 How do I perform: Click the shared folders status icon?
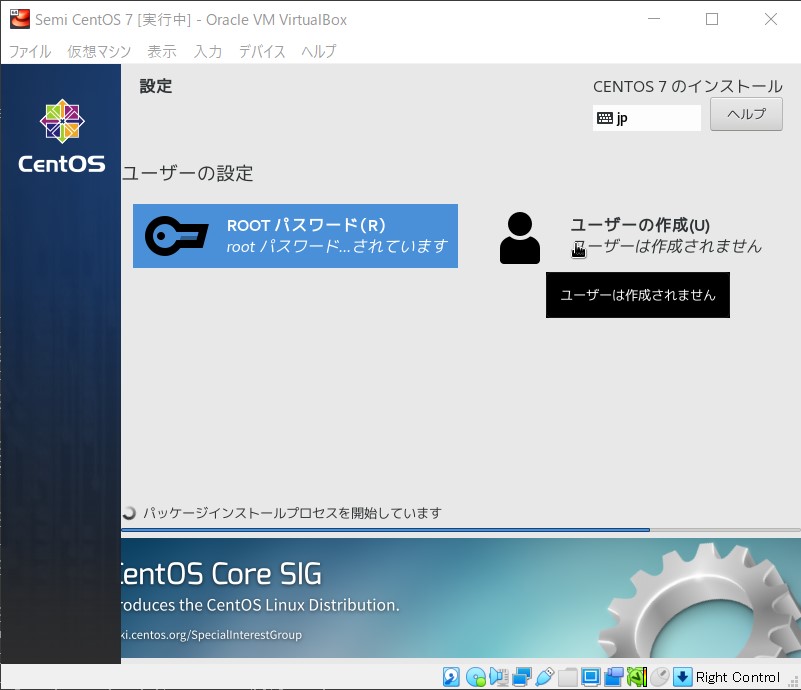coord(568,677)
